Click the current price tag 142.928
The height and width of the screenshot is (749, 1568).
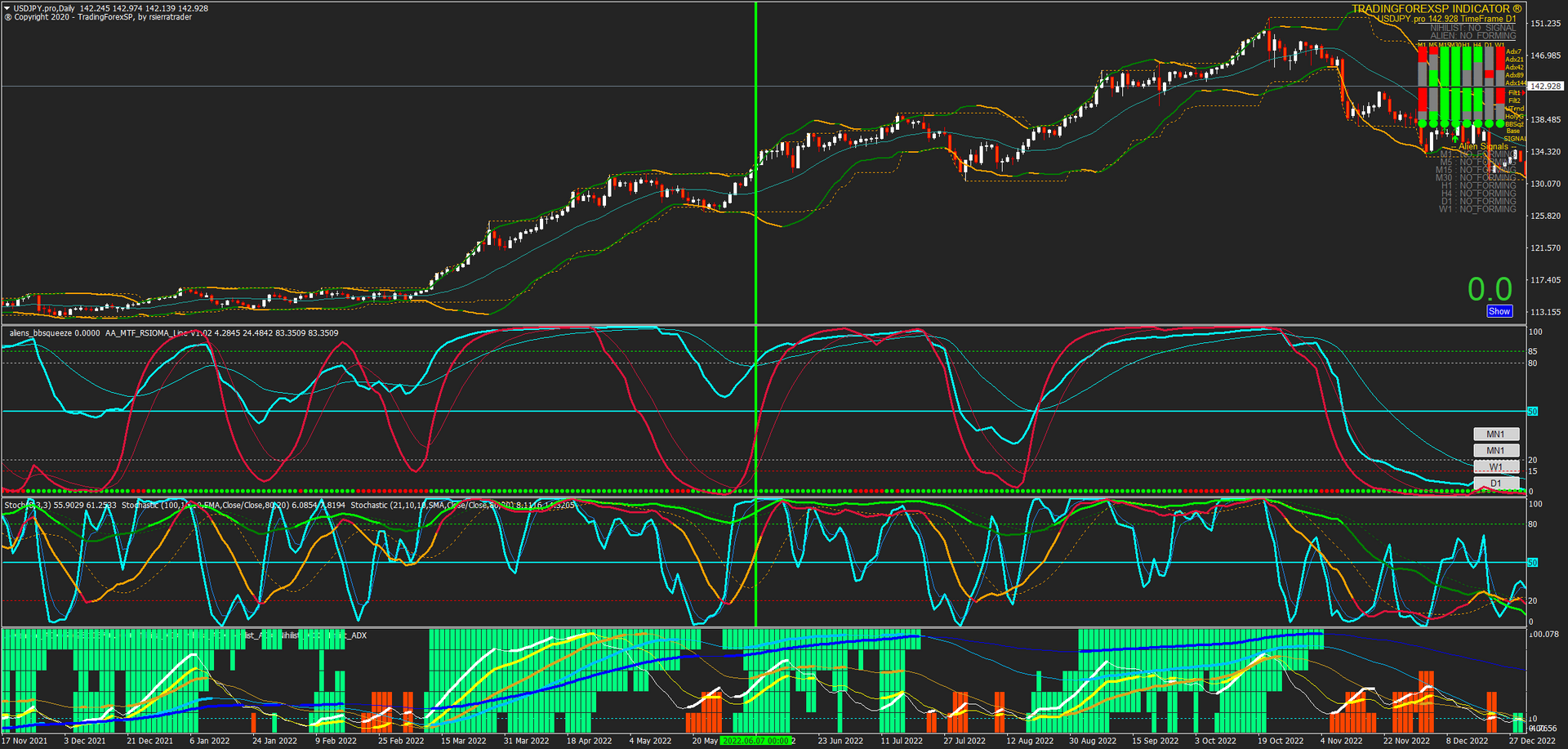tap(1545, 86)
